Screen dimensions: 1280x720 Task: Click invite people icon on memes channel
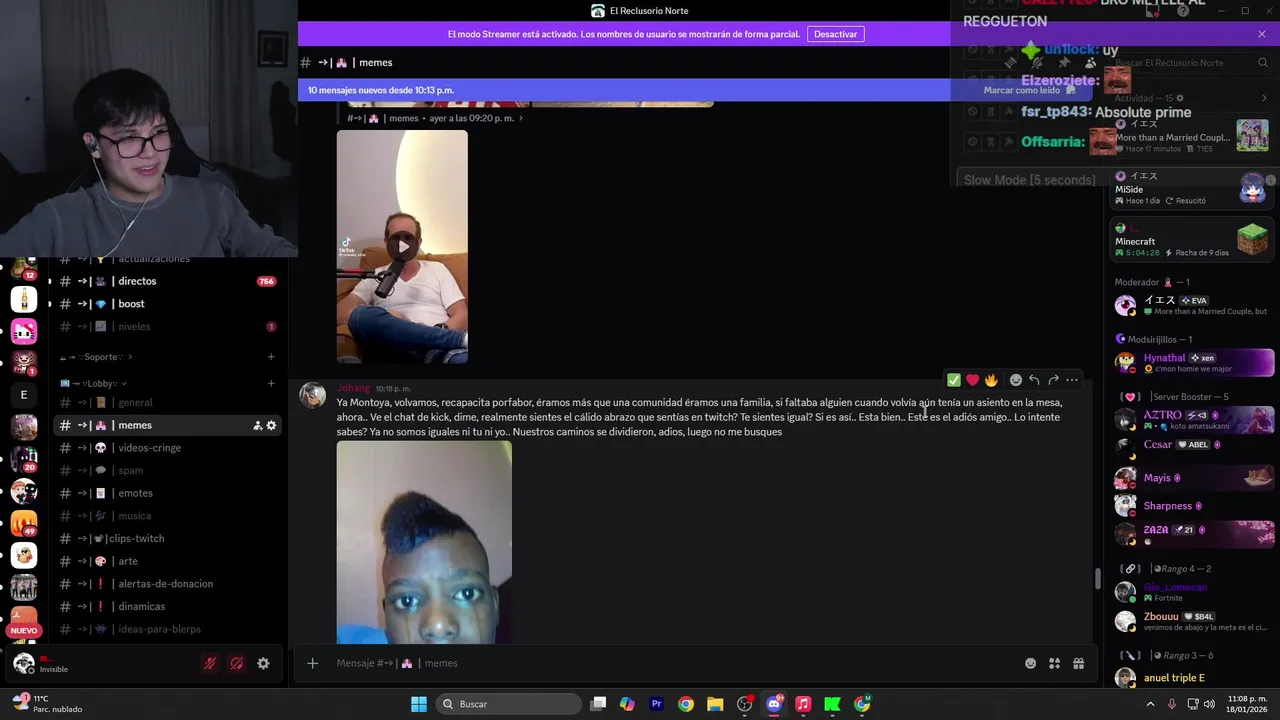click(x=257, y=425)
